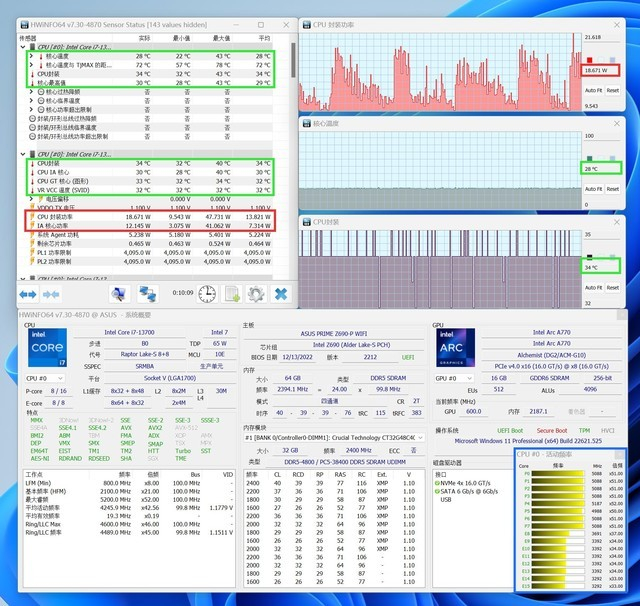The image size is (640, 606).
Task: Click the circle icon beside 核心过热降频
Action: point(41,92)
